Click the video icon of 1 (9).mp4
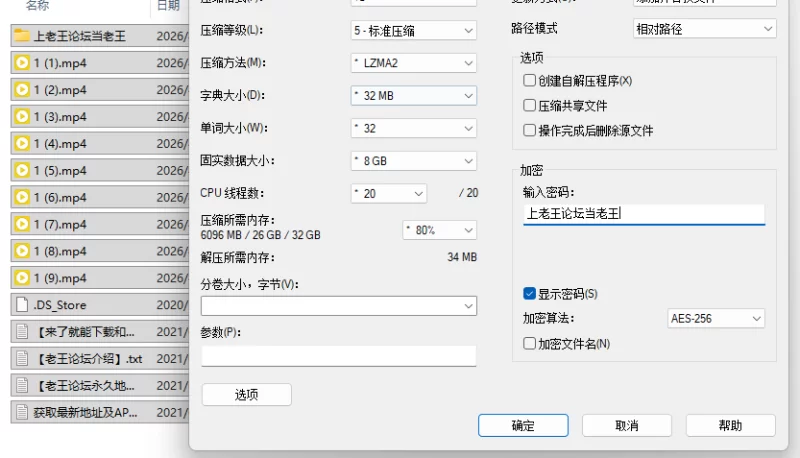The width and height of the screenshot is (800, 458). (22, 278)
